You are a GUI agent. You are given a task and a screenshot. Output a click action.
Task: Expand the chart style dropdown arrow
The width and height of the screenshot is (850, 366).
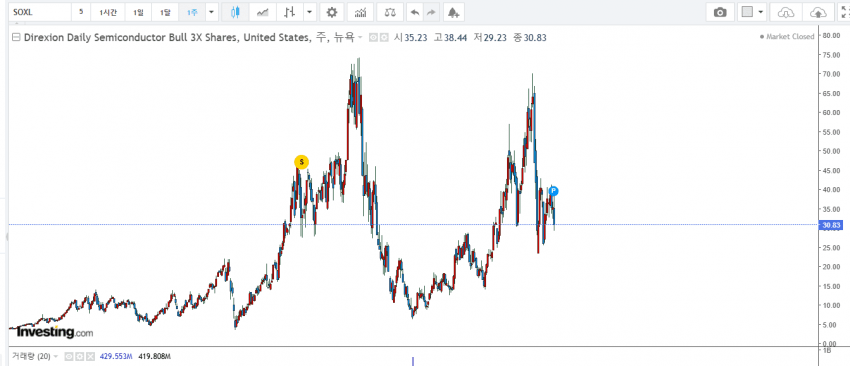pyautogui.click(x=310, y=12)
